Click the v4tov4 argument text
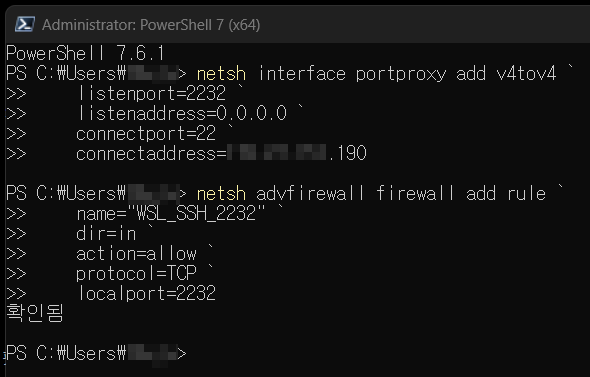This screenshot has width=590, height=377. (526, 73)
